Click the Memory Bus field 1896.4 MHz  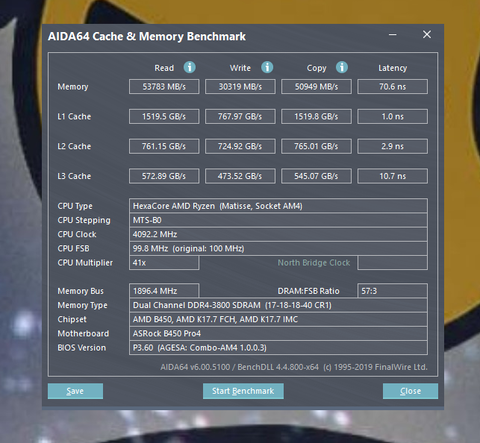164,291
